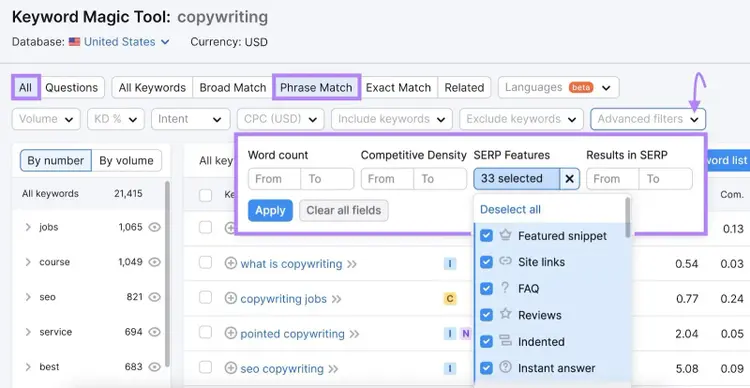Open the CPC (USD) filter dropdown
Viewport: 750px width, 388px height.
[280, 119]
